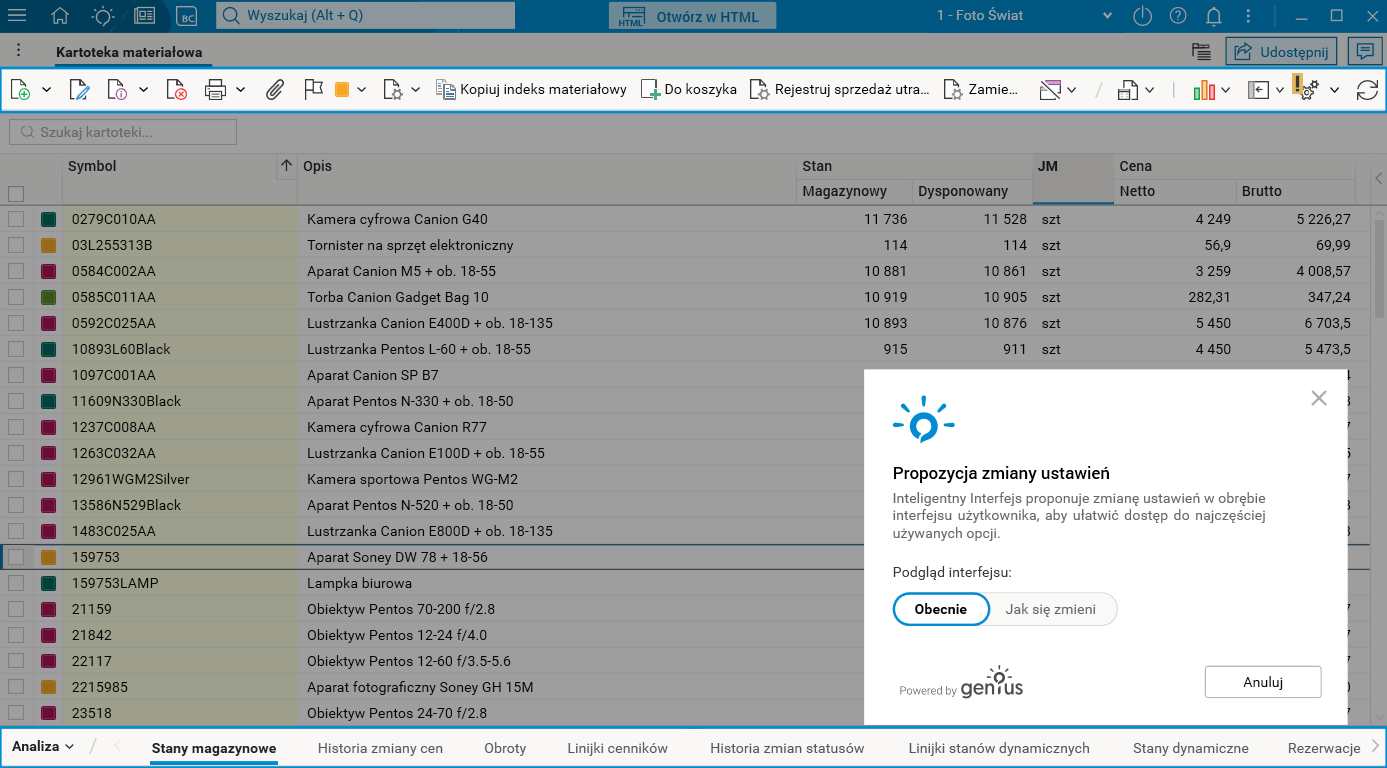The width and height of the screenshot is (1387, 768).
Task: Expand the new document dropdown arrow
Action: click(x=46, y=90)
